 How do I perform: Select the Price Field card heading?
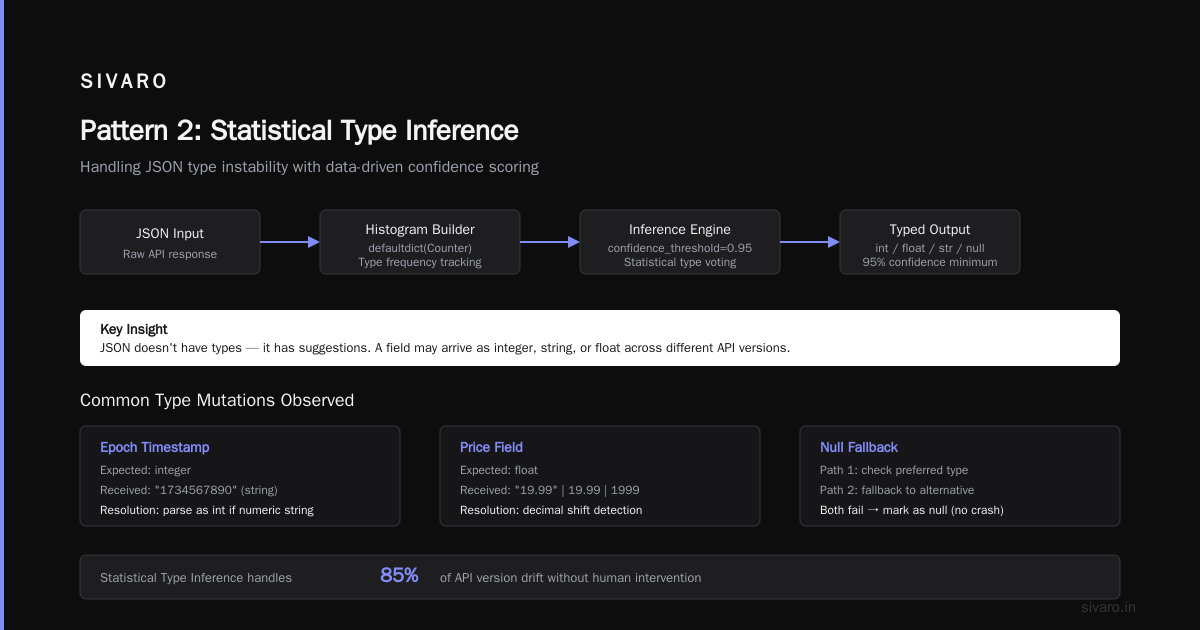[x=491, y=447]
